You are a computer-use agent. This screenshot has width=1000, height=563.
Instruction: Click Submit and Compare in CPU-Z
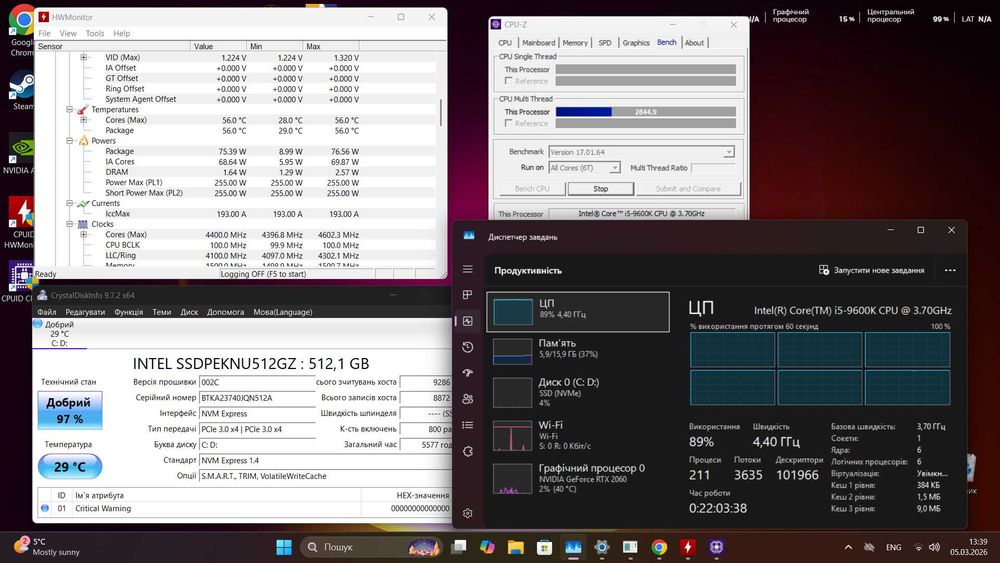(x=688, y=189)
